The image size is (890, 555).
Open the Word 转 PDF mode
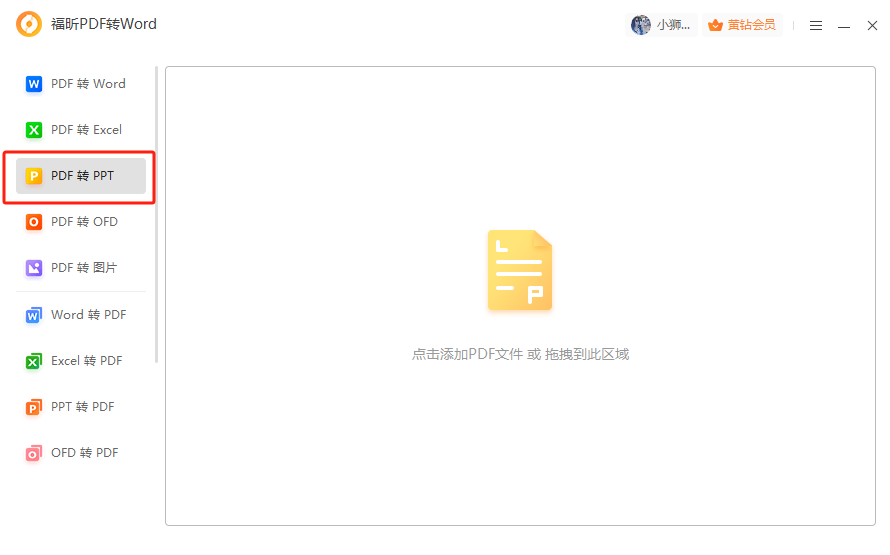[x=88, y=315]
